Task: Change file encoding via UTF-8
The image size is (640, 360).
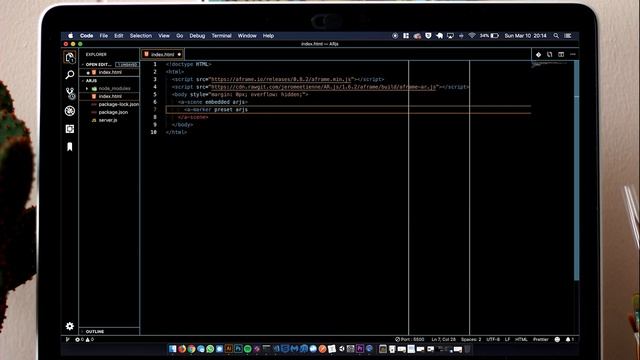Action: click(x=493, y=339)
